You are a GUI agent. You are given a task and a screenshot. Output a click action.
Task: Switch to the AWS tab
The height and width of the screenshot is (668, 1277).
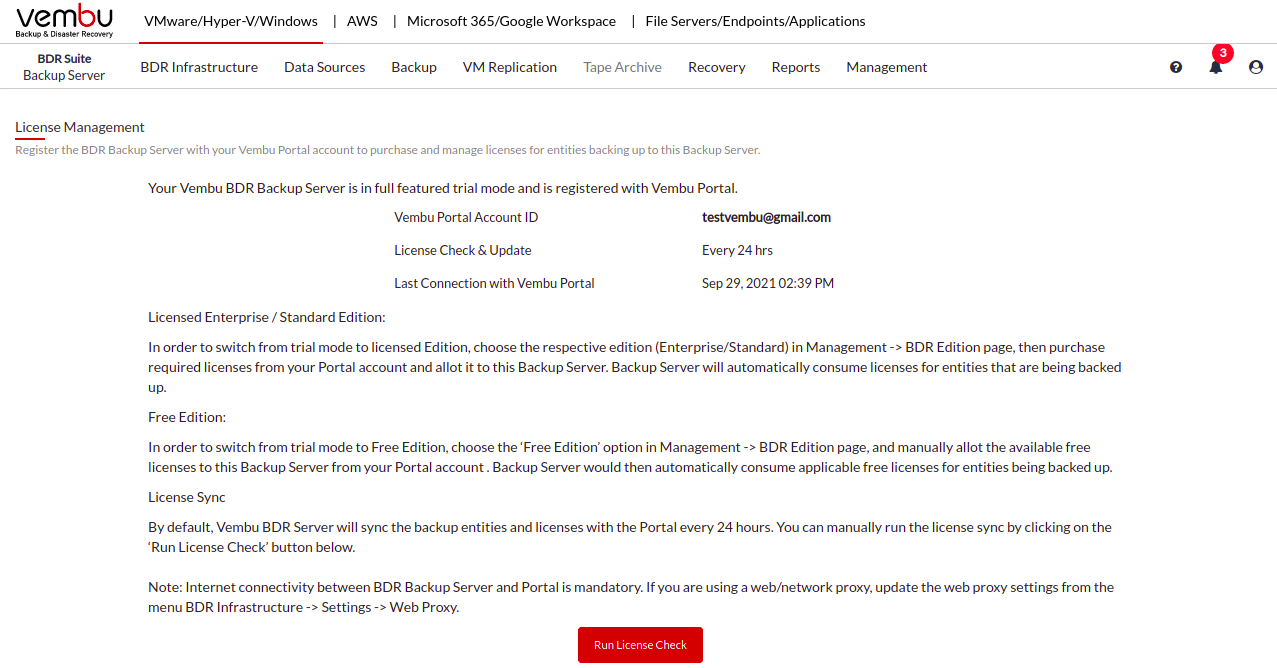coord(362,21)
